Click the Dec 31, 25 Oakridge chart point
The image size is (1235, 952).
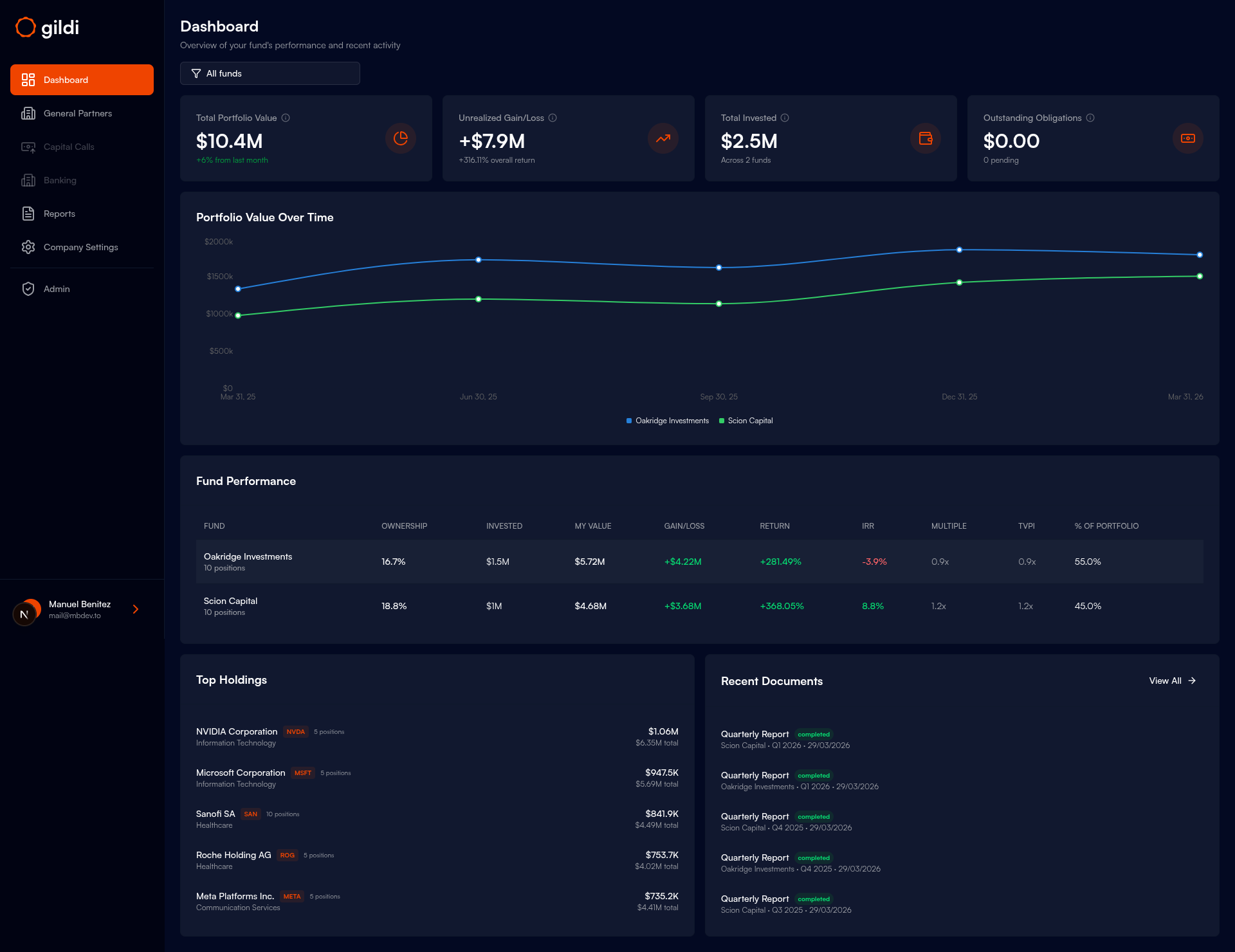pos(959,250)
